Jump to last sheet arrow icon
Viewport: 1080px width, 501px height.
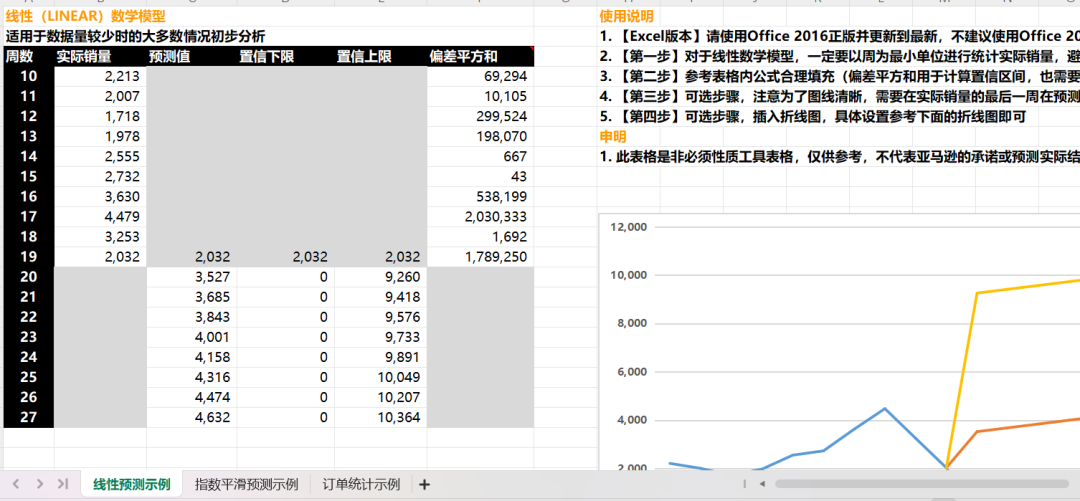pos(63,484)
